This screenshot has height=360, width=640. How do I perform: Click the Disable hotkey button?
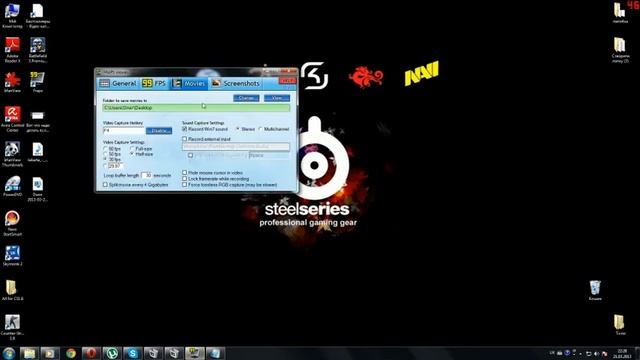tap(159, 131)
